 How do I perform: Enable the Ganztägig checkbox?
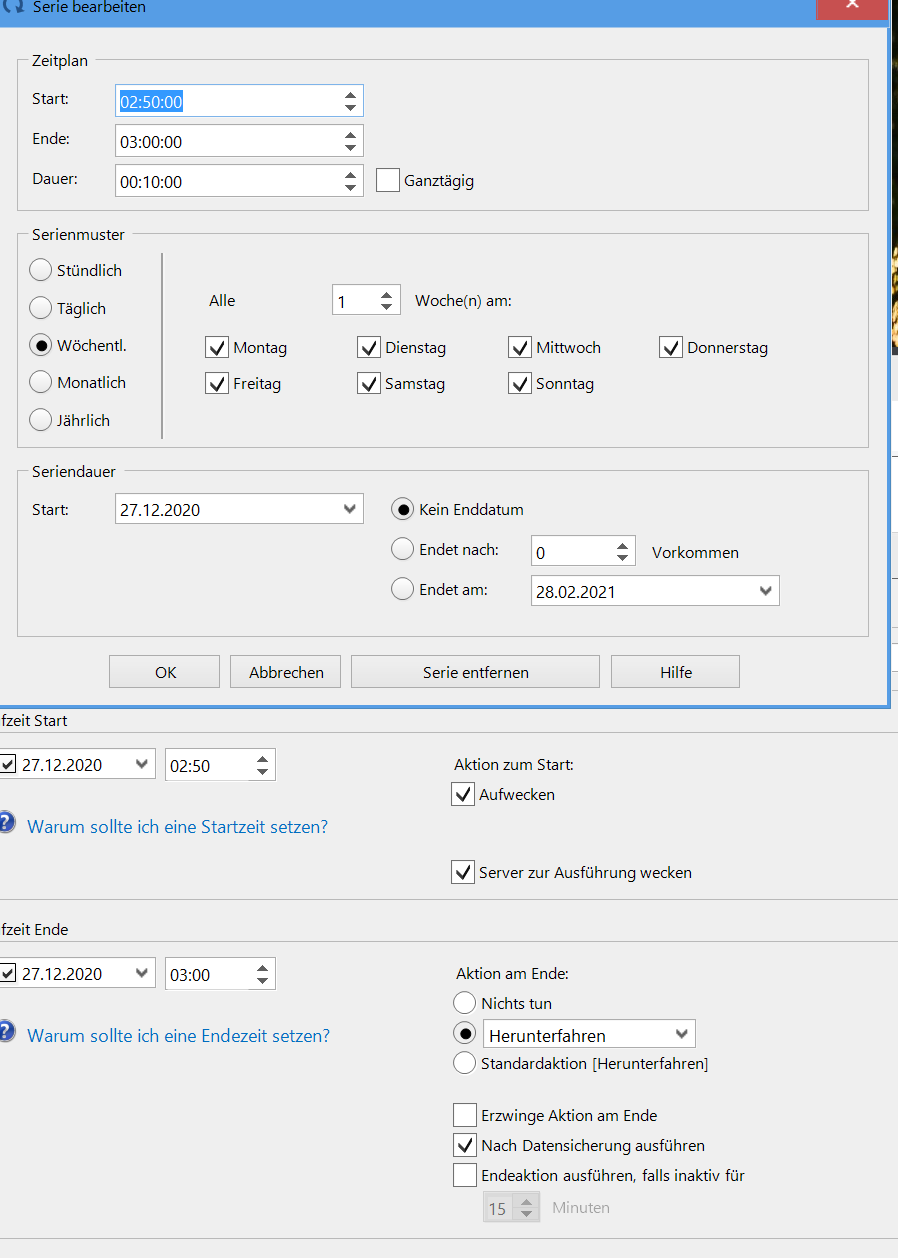[x=387, y=181]
